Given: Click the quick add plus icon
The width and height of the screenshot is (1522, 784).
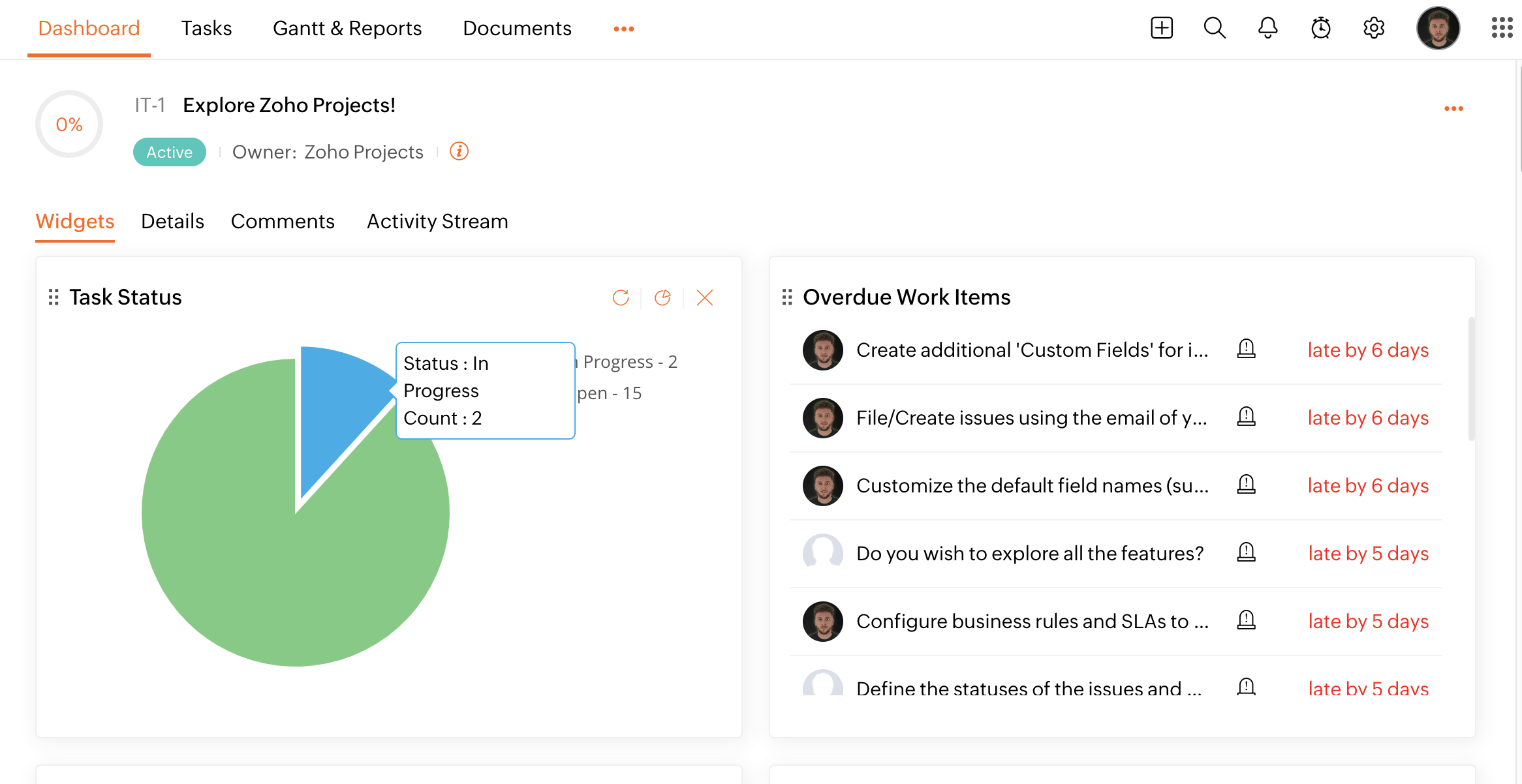Looking at the screenshot, I should click(1162, 28).
